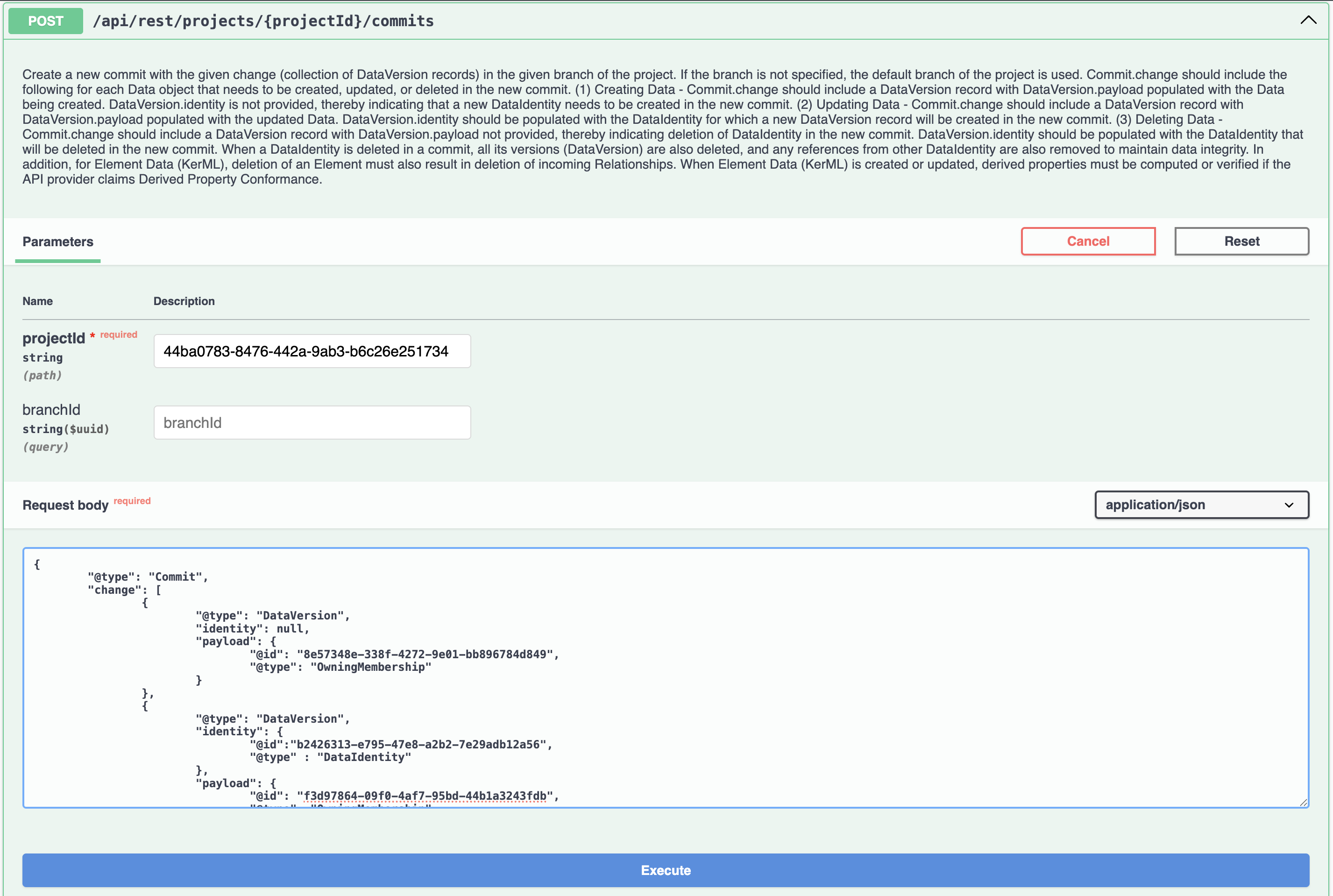Click the empty branchId query input
Image resolution: width=1333 pixels, height=896 pixels.
pyautogui.click(x=312, y=422)
